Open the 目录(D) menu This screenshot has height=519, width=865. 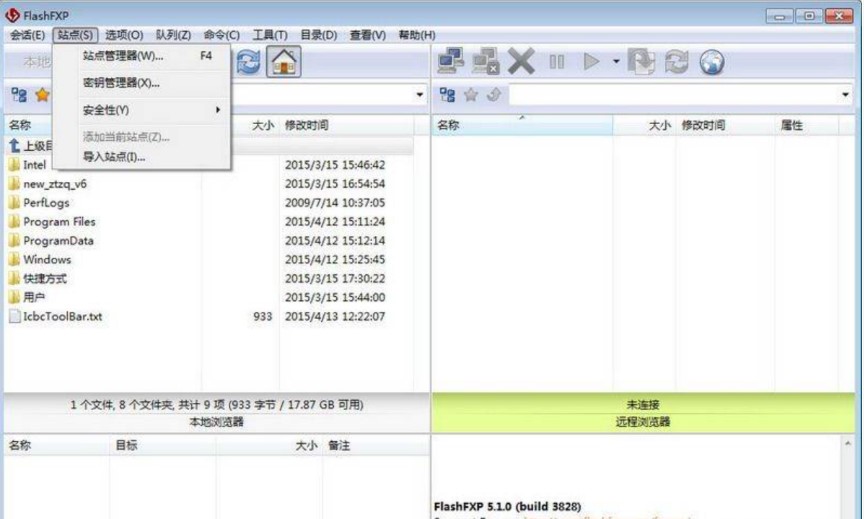(318, 35)
